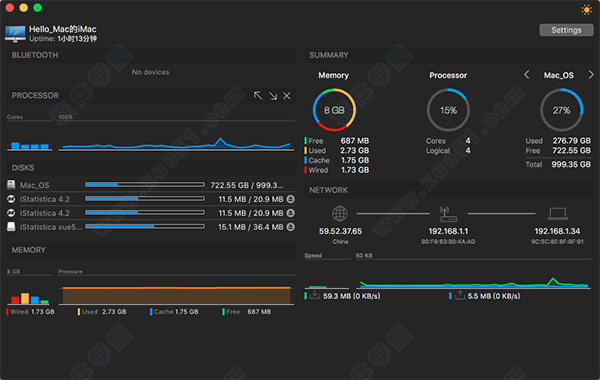Click the Hello_Mac的iMac computer name

coord(63,29)
